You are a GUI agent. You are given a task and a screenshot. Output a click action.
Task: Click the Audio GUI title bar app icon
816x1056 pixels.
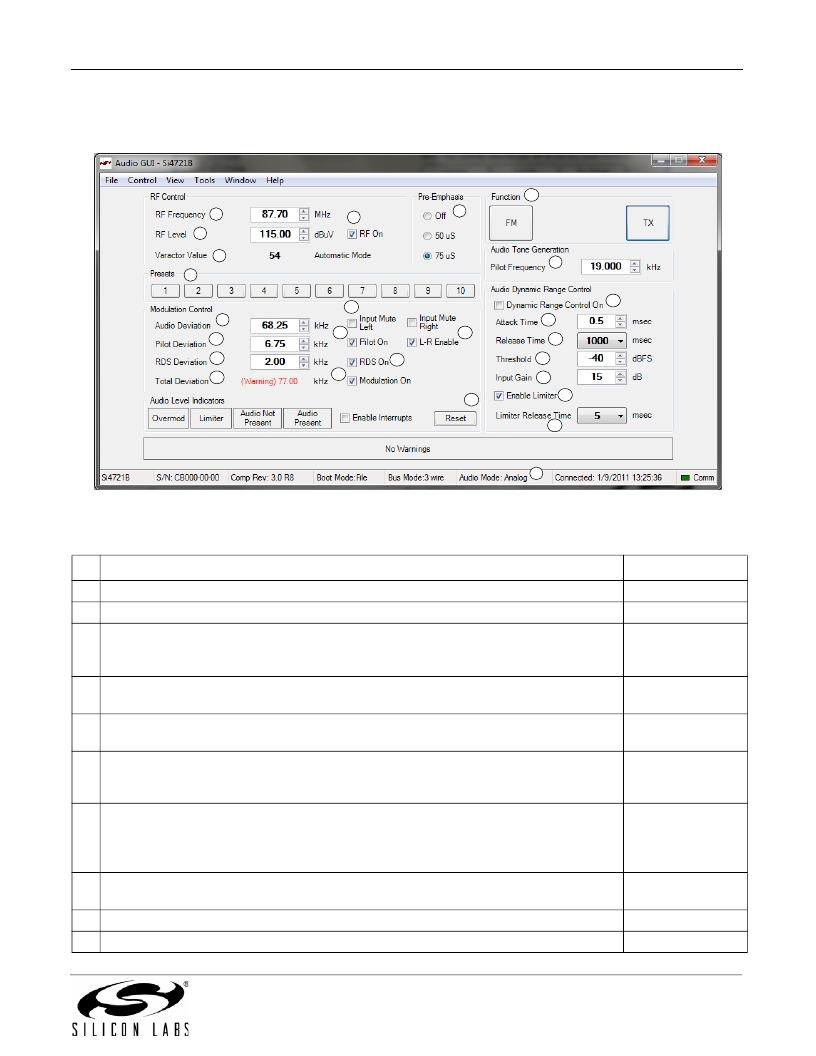pyautogui.click(x=105, y=163)
